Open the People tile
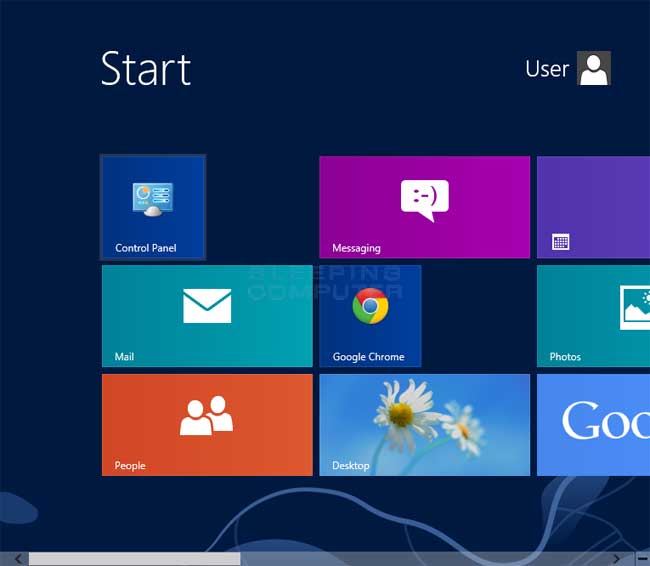650x566 pixels. [207, 425]
